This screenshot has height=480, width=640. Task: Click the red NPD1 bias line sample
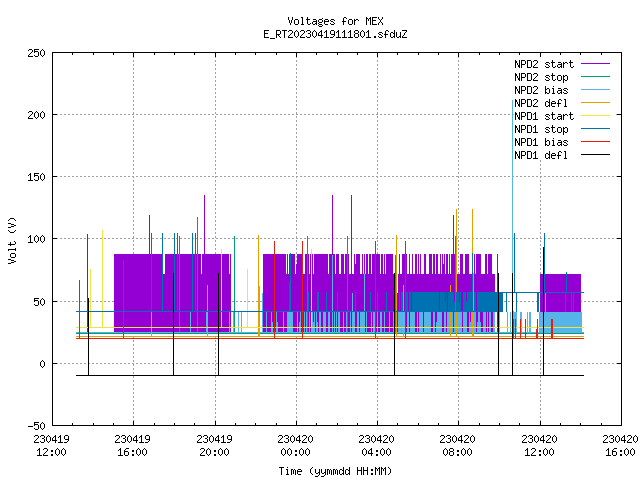point(595,142)
